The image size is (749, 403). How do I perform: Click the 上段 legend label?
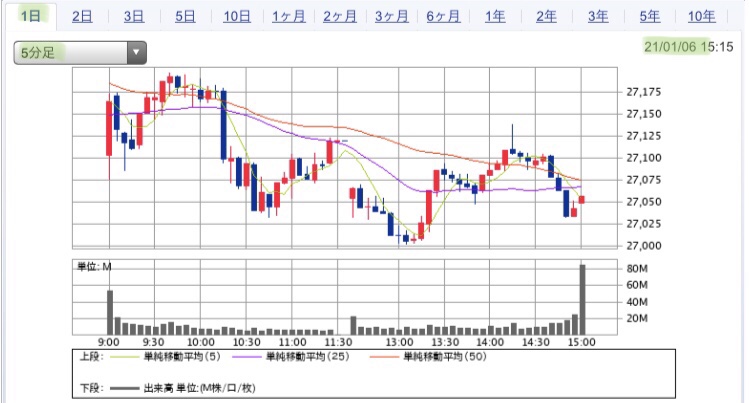click(x=91, y=357)
